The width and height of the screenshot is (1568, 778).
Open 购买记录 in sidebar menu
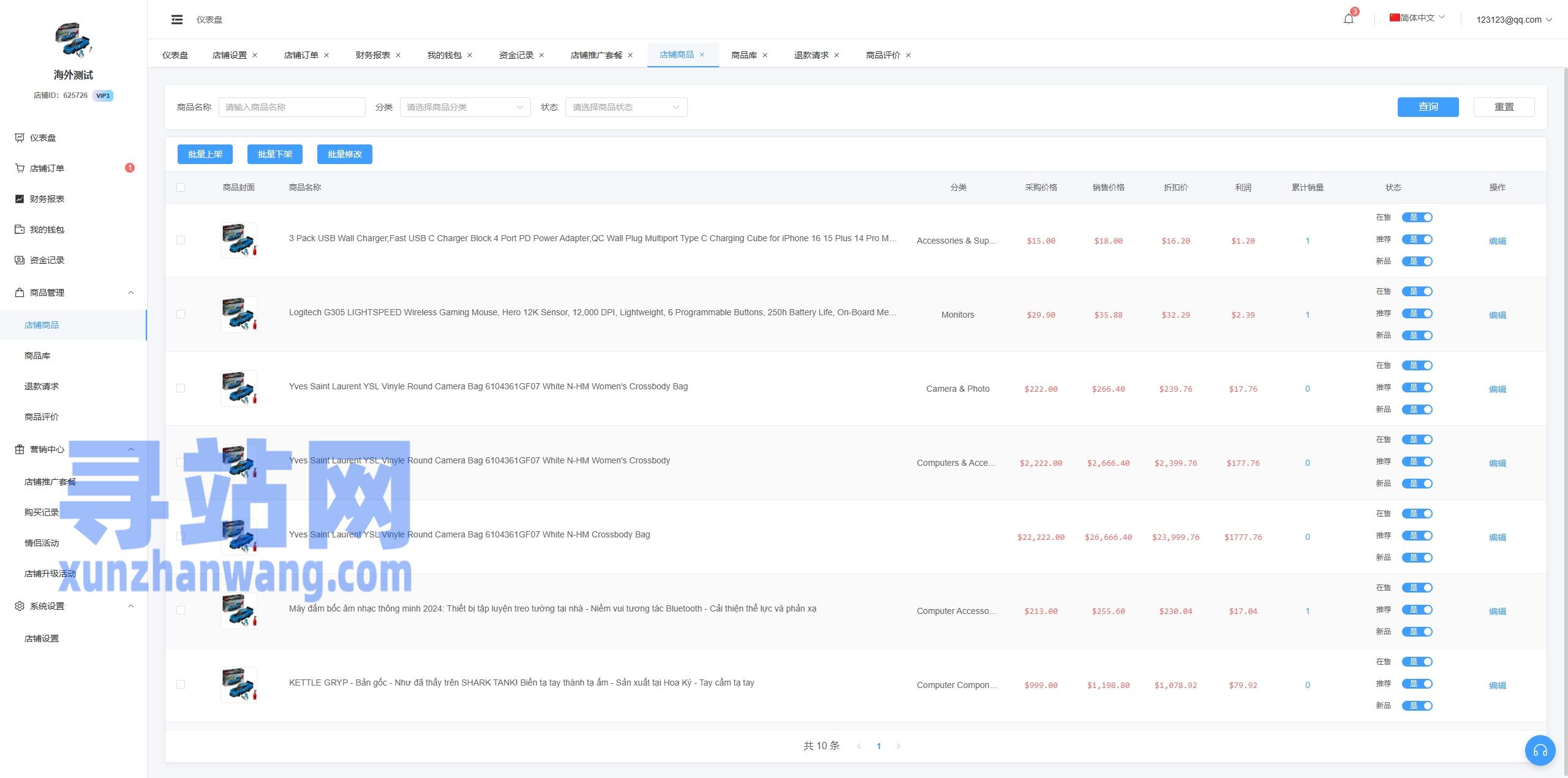click(73, 512)
